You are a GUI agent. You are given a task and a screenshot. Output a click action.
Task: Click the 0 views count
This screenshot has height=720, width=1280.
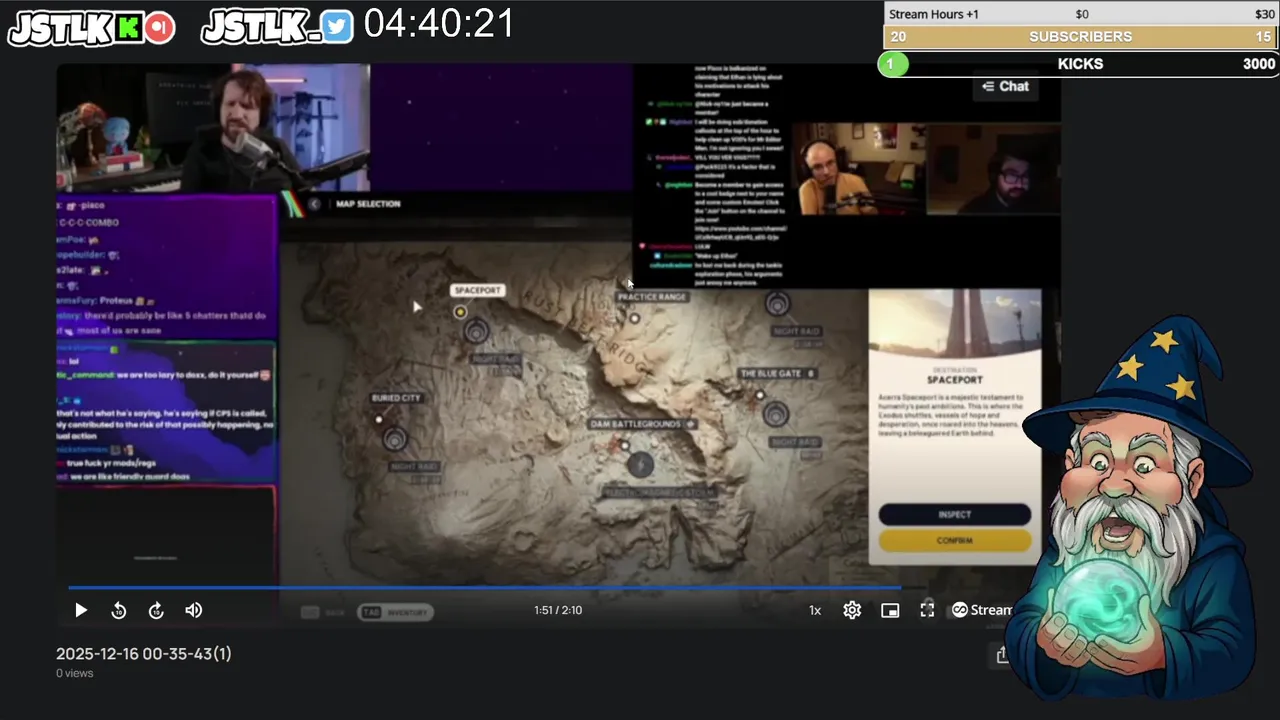coord(75,674)
